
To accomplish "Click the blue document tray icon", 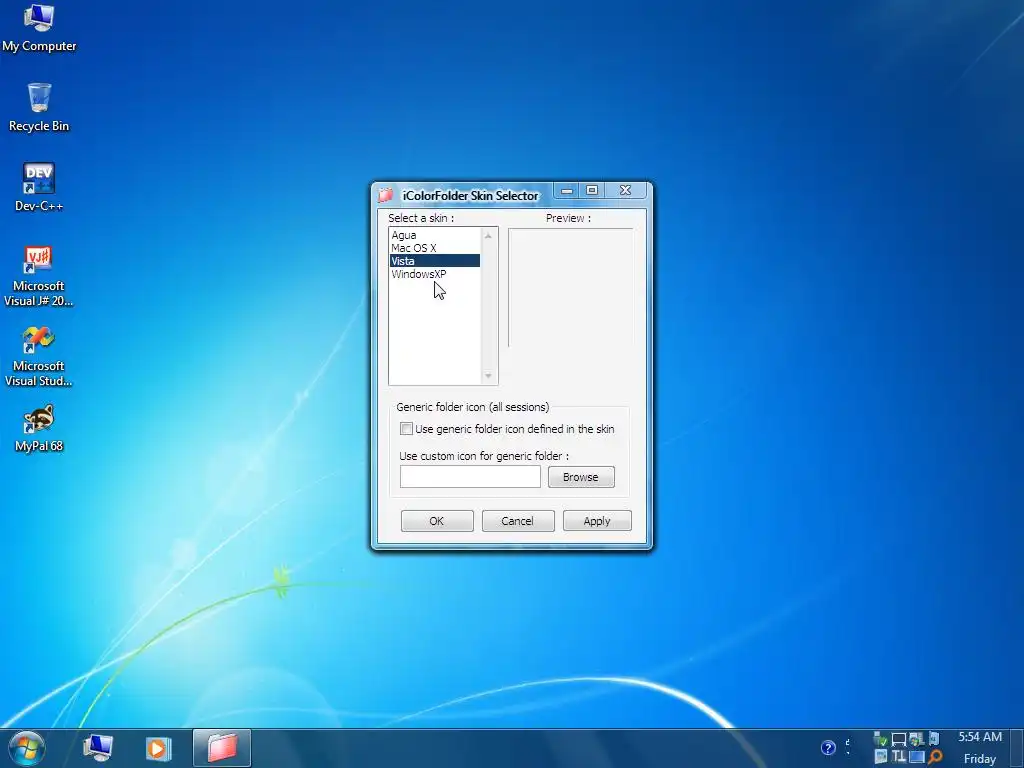I will click(x=934, y=738).
